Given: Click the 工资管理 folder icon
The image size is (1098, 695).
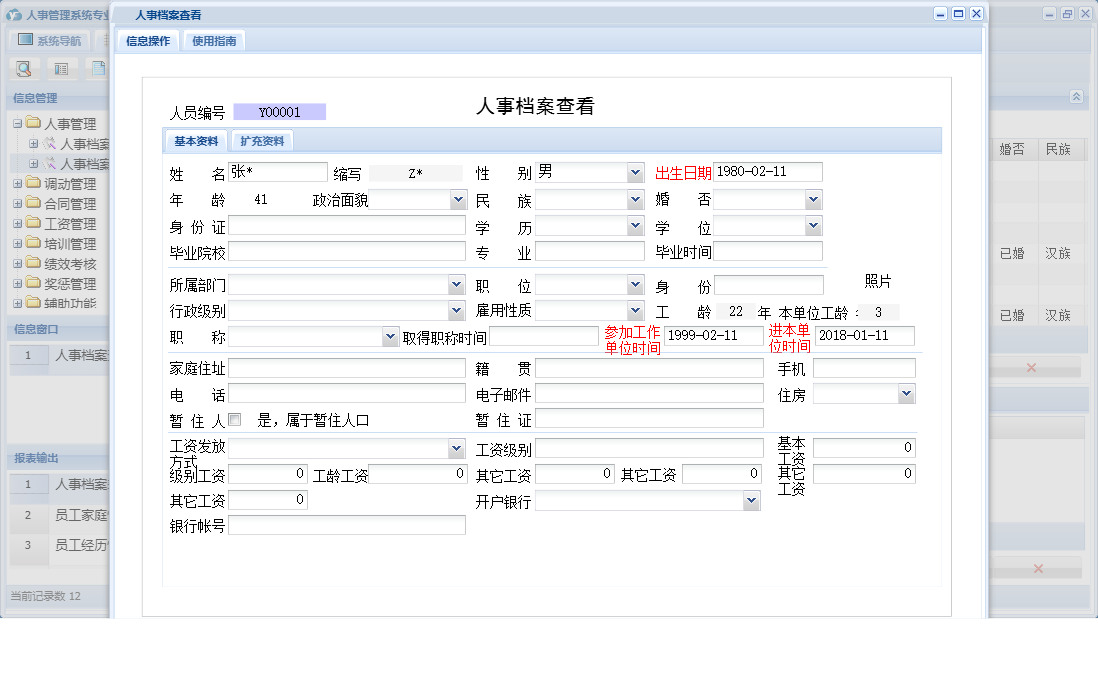Looking at the screenshot, I should pyautogui.click(x=31, y=223).
